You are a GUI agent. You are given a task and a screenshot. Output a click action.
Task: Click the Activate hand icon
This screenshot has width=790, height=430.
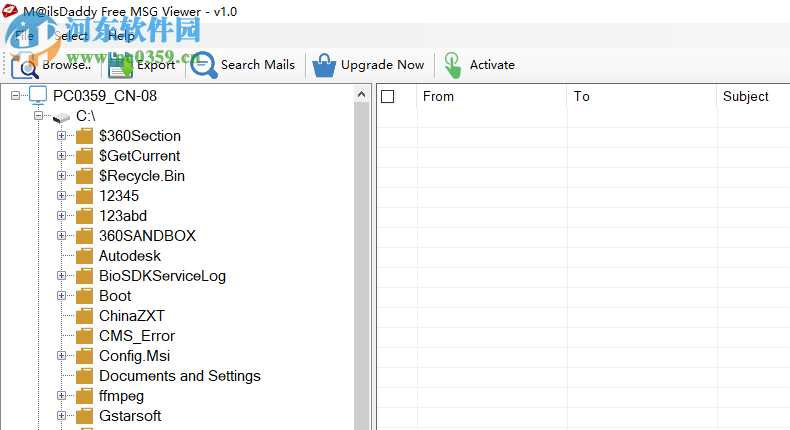(x=452, y=66)
